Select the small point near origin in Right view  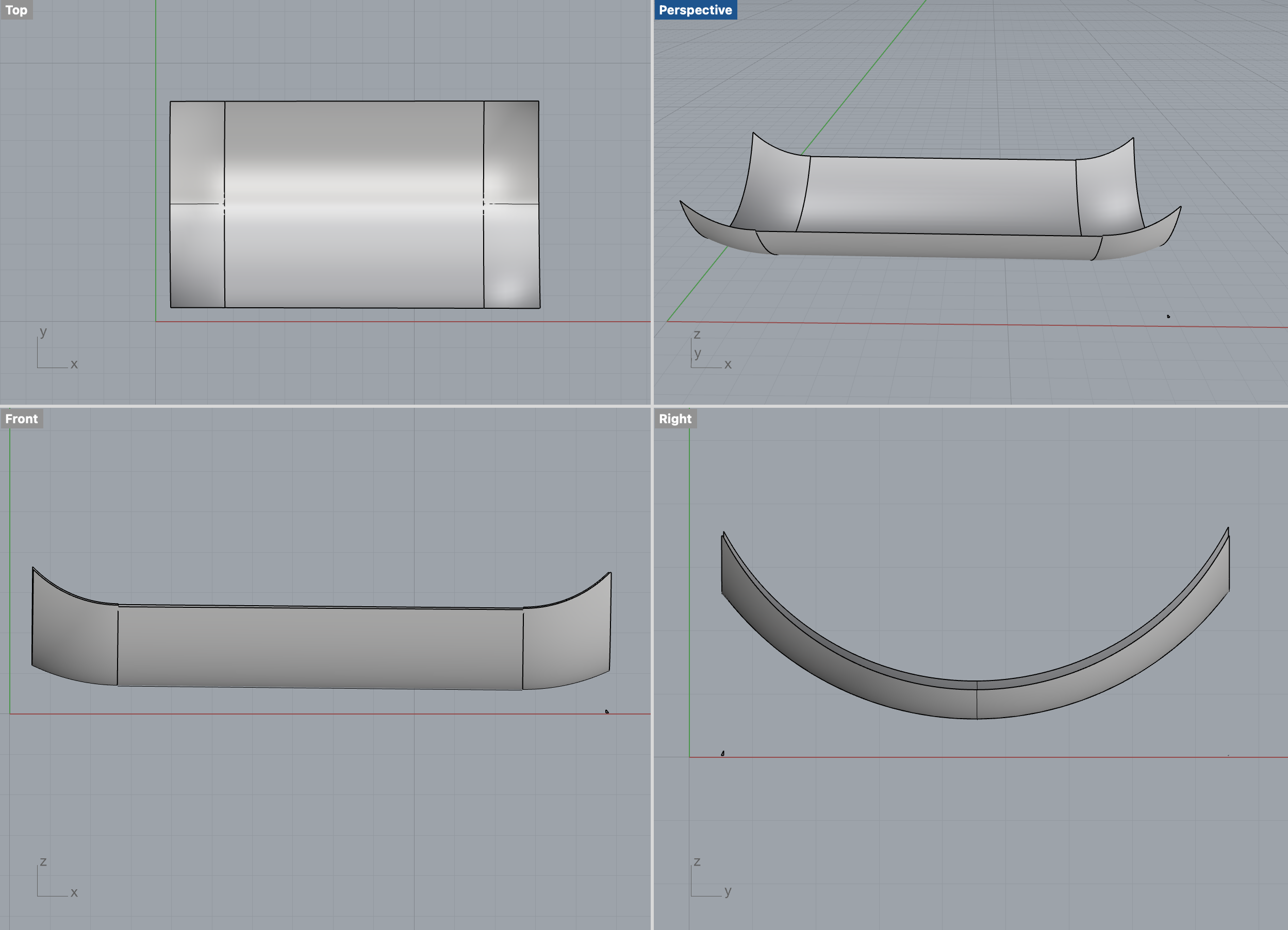[722, 753]
